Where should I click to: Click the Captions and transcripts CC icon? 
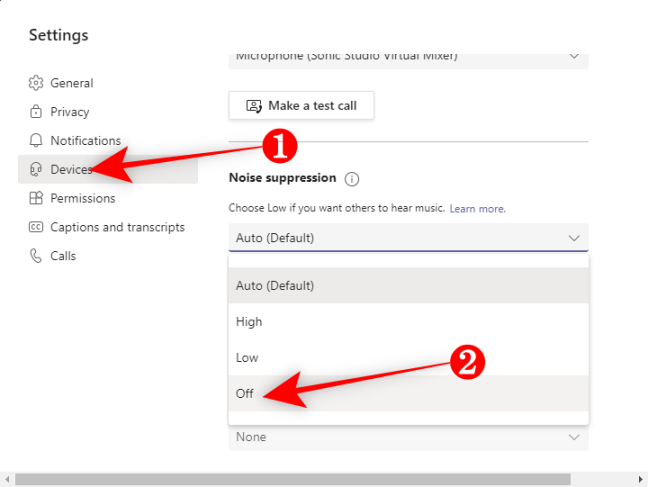[36, 227]
